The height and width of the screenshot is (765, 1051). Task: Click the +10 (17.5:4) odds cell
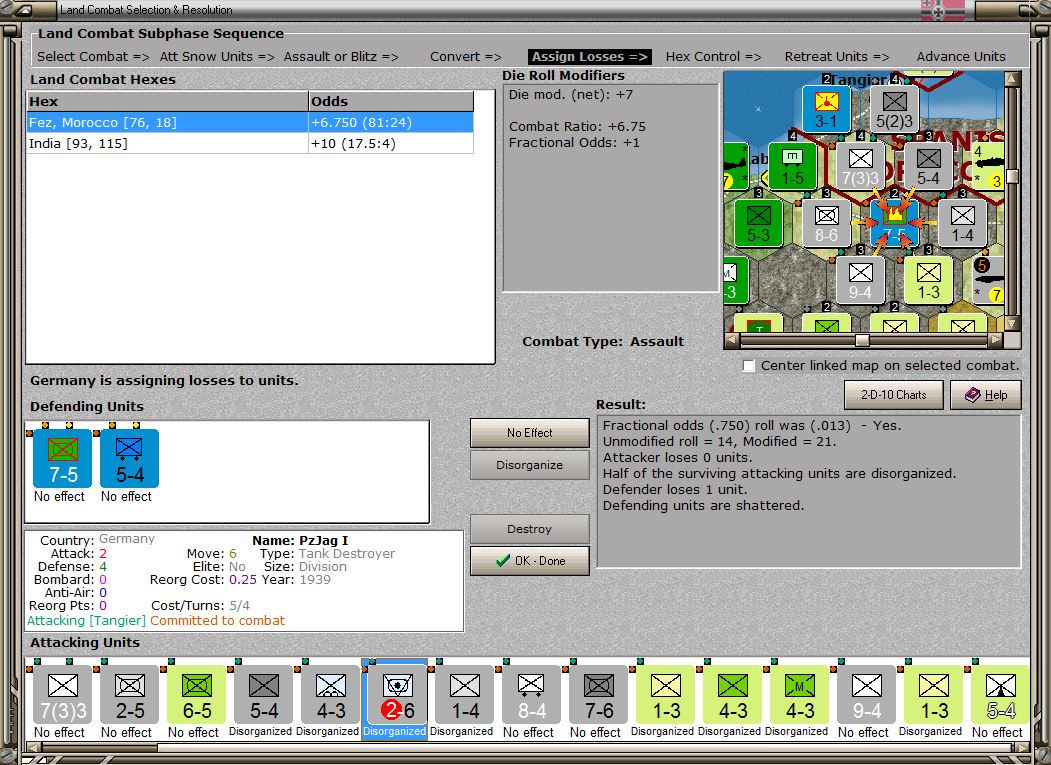pyautogui.click(x=391, y=143)
